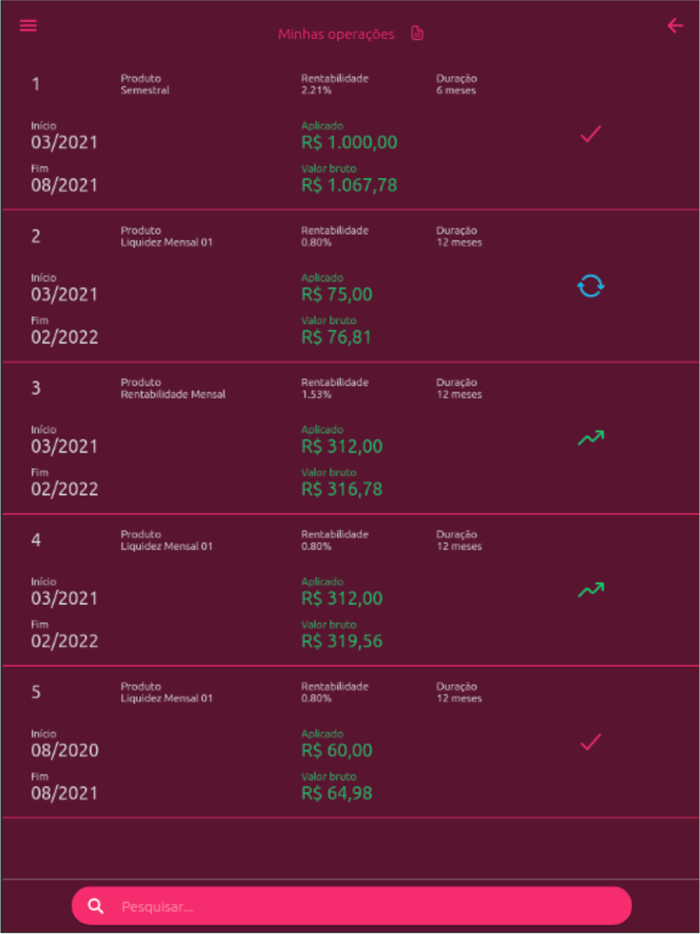Open the hamburger navigation menu

pyautogui.click(x=27, y=25)
